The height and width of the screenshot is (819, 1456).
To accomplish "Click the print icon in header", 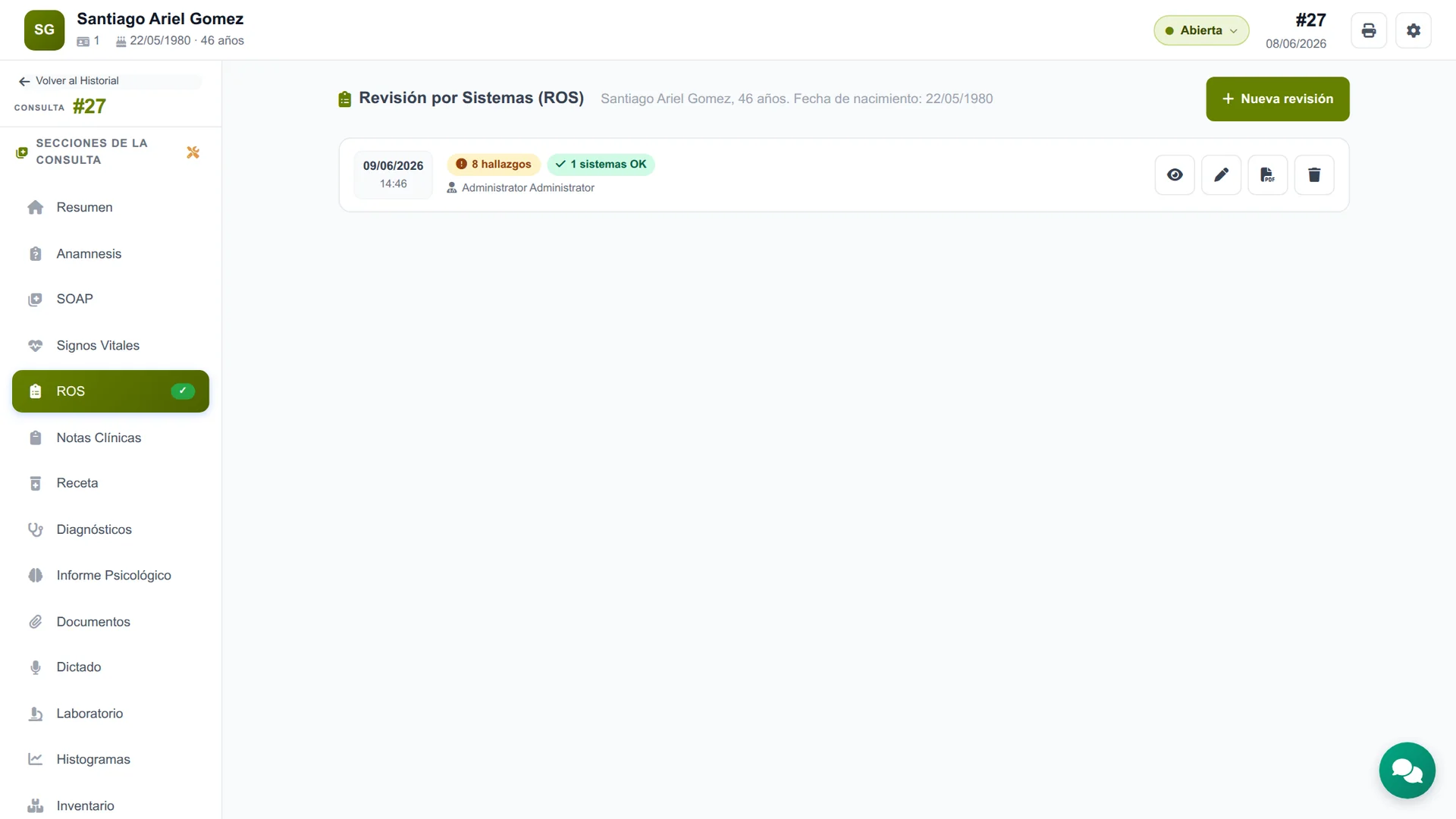I will coord(1368,30).
